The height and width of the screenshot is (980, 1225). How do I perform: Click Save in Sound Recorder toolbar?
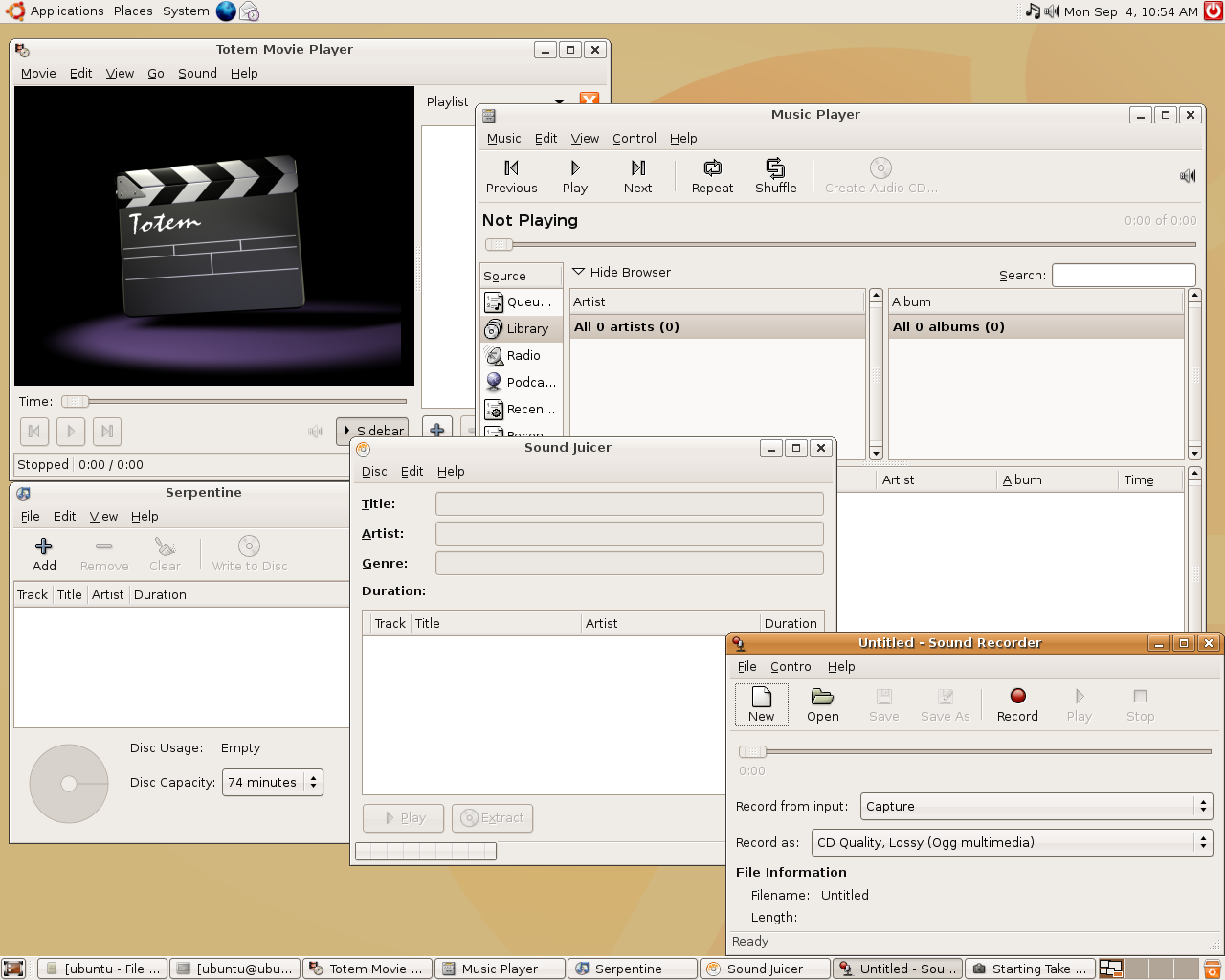[883, 704]
